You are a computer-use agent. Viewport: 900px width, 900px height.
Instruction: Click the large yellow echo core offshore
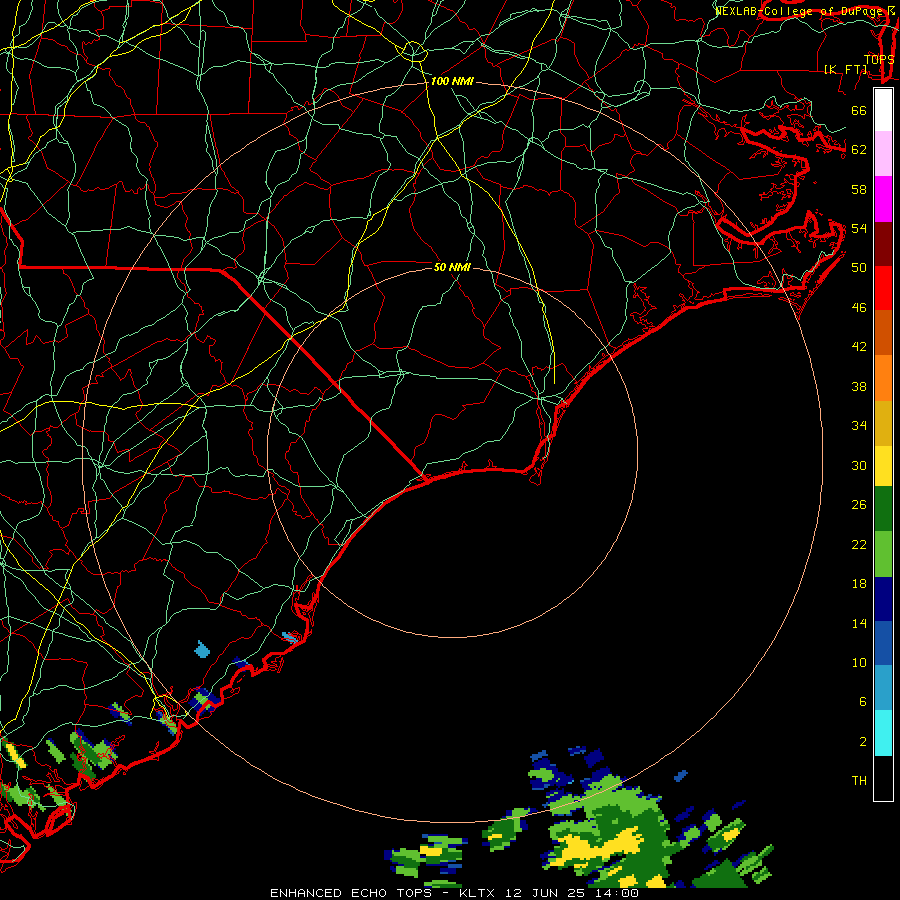[597, 848]
